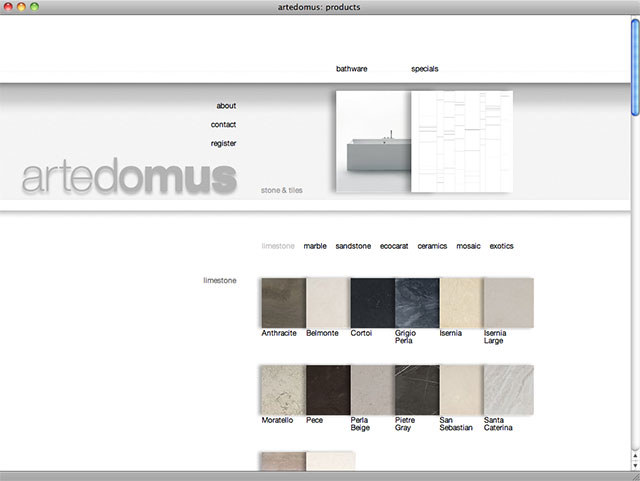This screenshot has height=481, width=640.
Task: Select the Pietre Gray stone swatch
Action: [x=417, y=390]
